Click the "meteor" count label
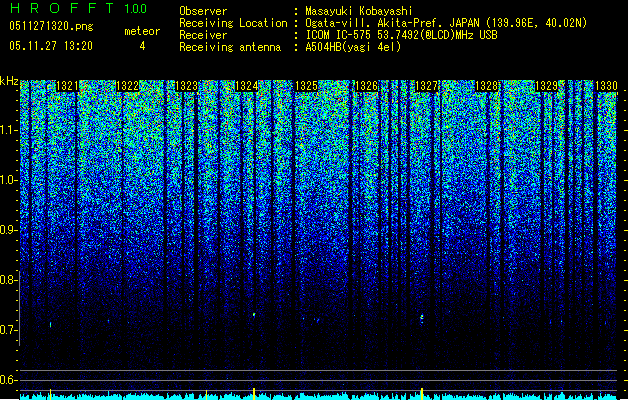The width and height of the screenshot is (629, 400). [142, 31]
